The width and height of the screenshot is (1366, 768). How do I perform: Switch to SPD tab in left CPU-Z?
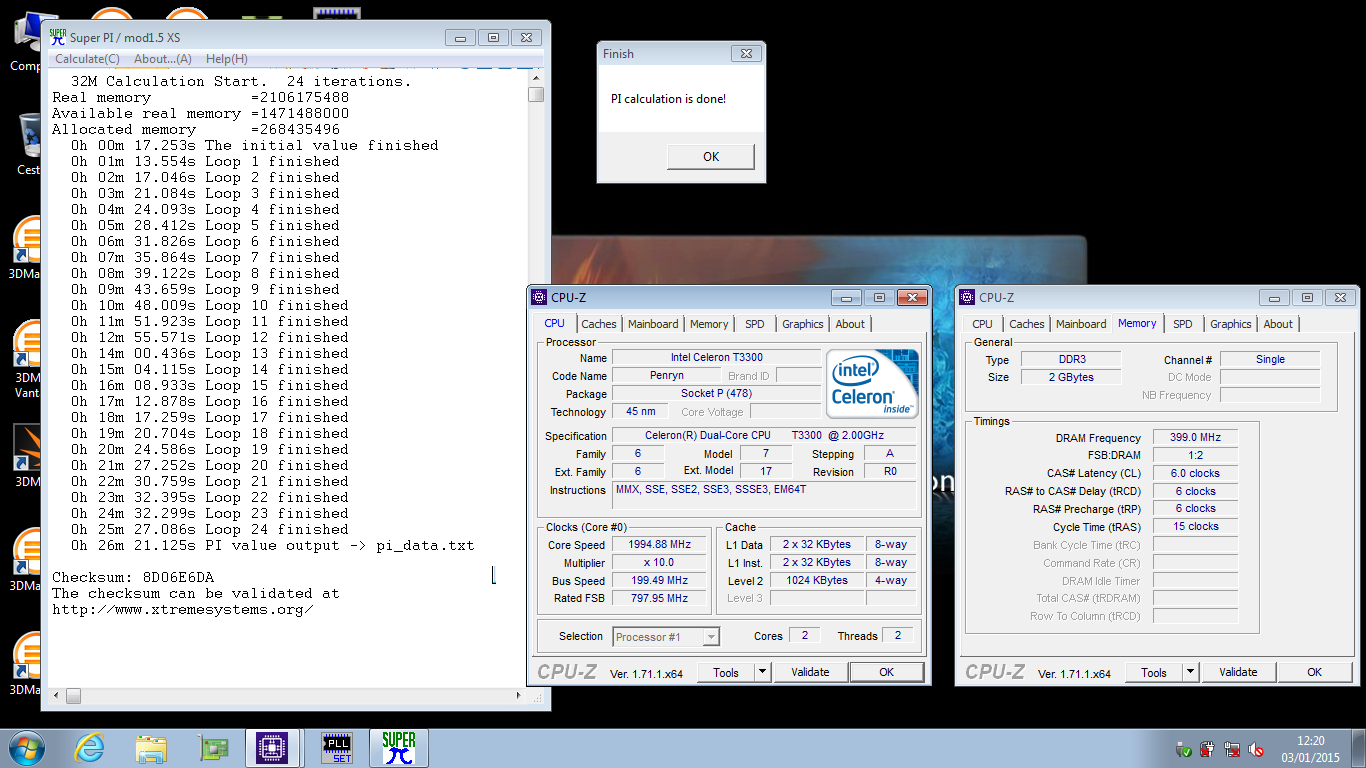[x=754, y=324]
